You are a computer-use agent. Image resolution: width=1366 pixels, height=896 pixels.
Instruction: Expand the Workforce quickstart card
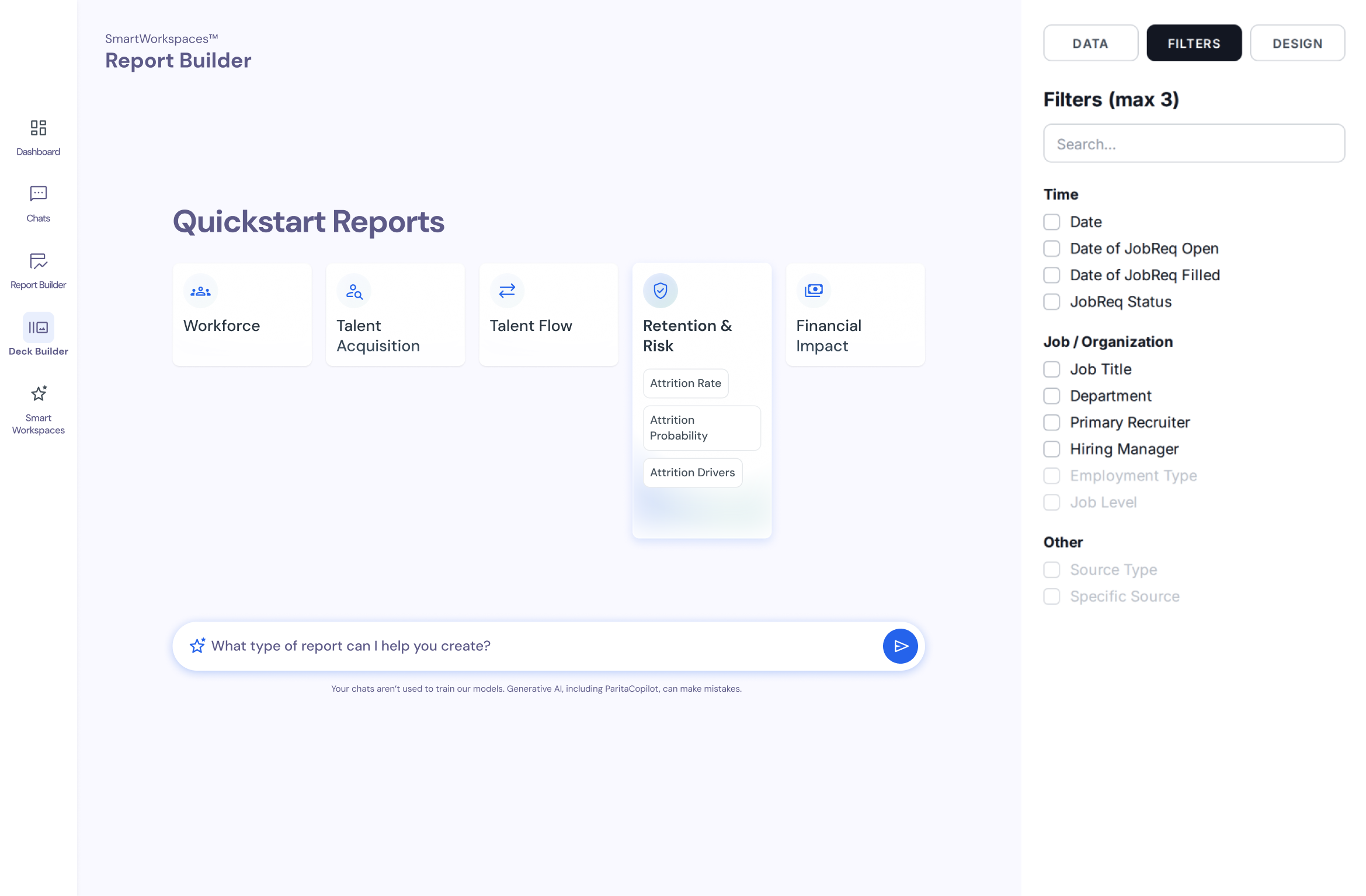point(242,315)
